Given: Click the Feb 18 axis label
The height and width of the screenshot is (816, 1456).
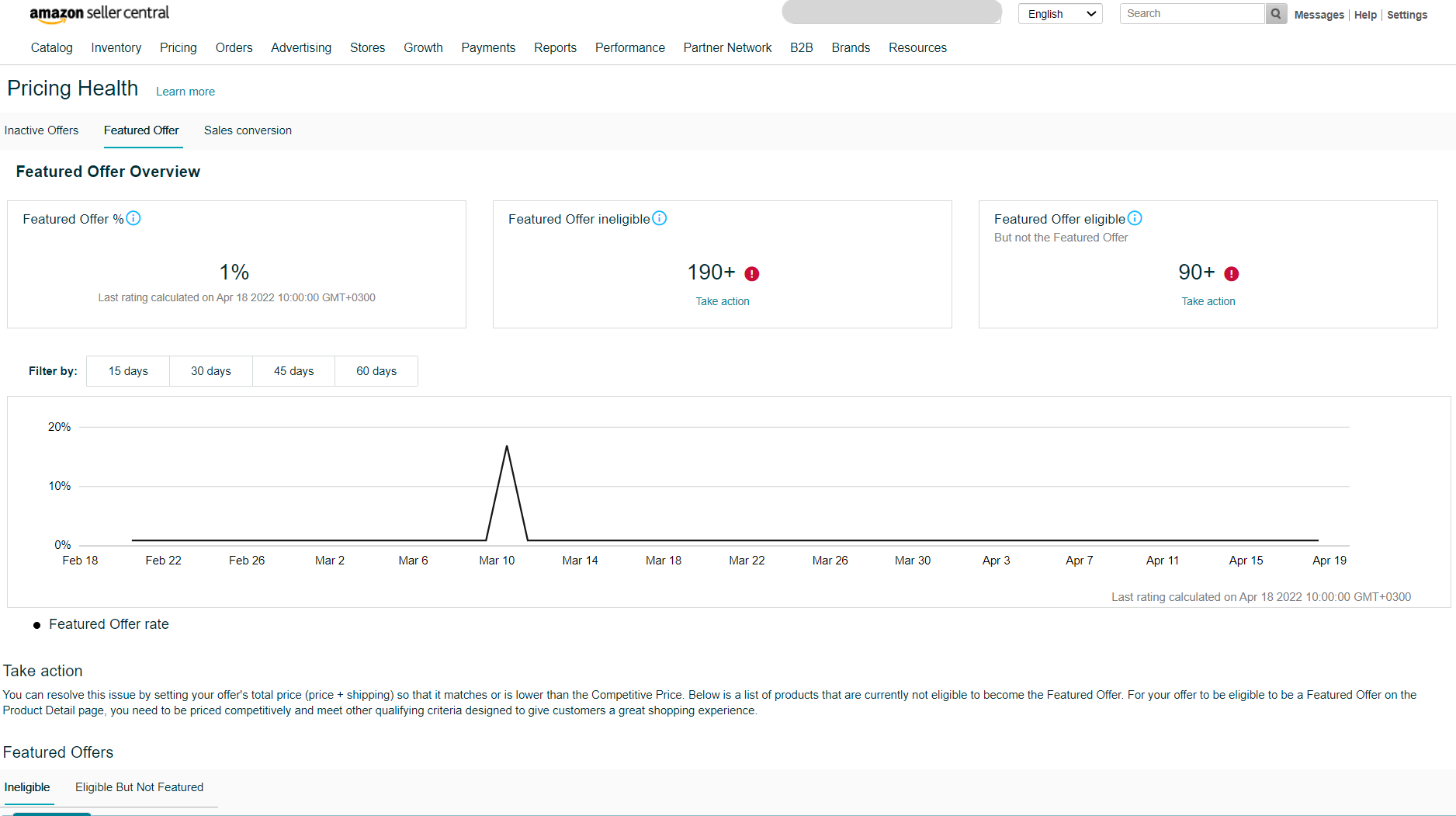Looking at the screenshot, I should pos(80,561).
